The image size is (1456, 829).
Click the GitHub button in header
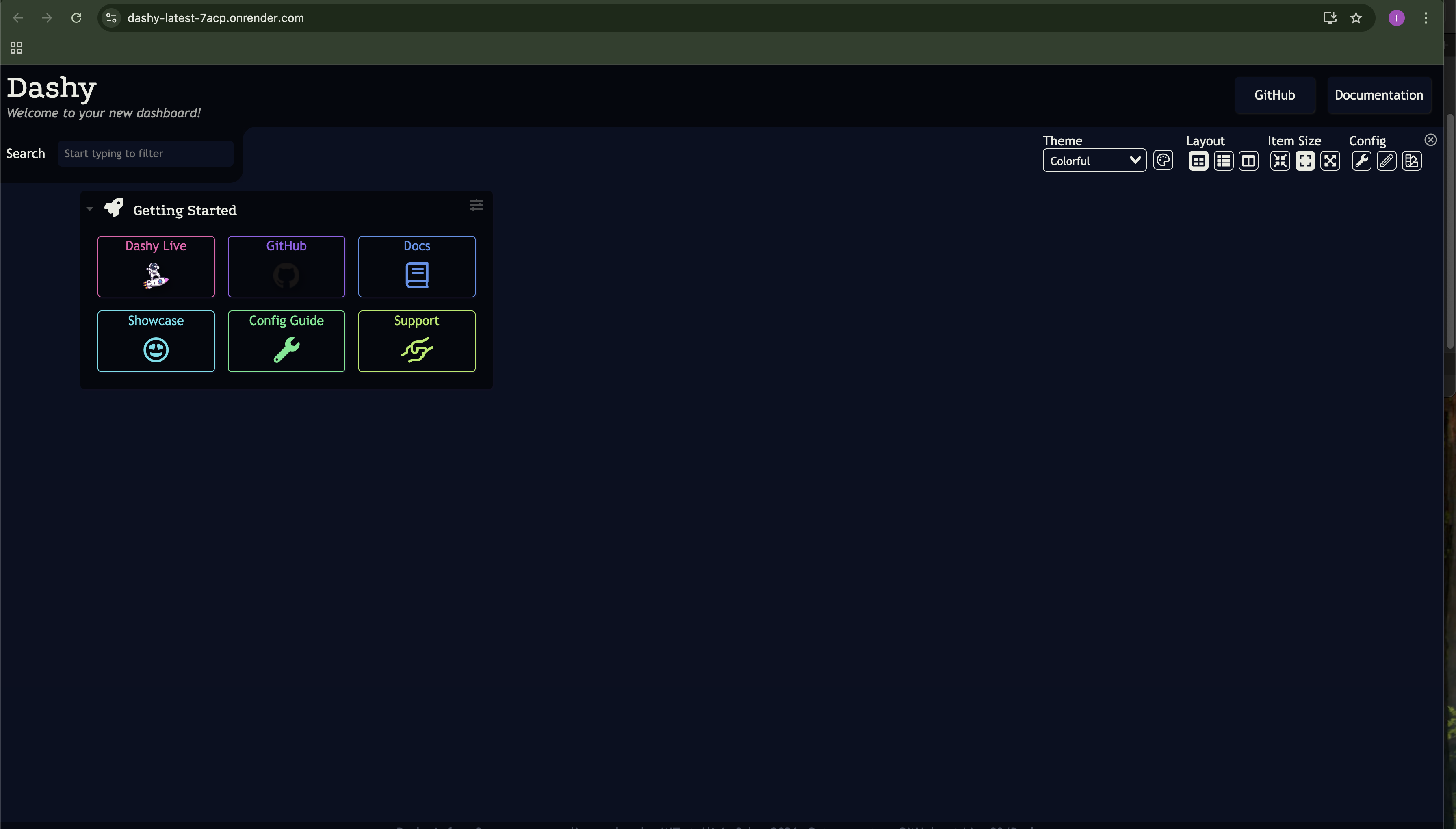pos(1274,95)
